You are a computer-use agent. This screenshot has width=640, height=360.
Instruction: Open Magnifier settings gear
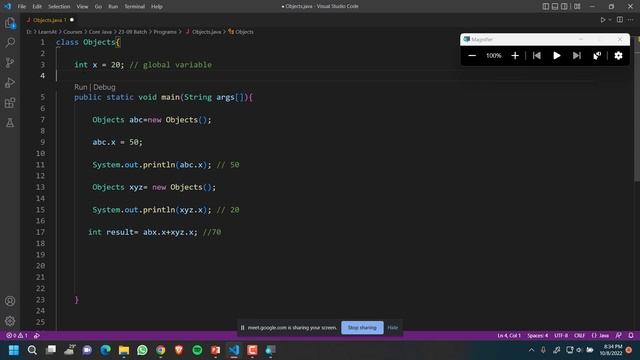618,56
